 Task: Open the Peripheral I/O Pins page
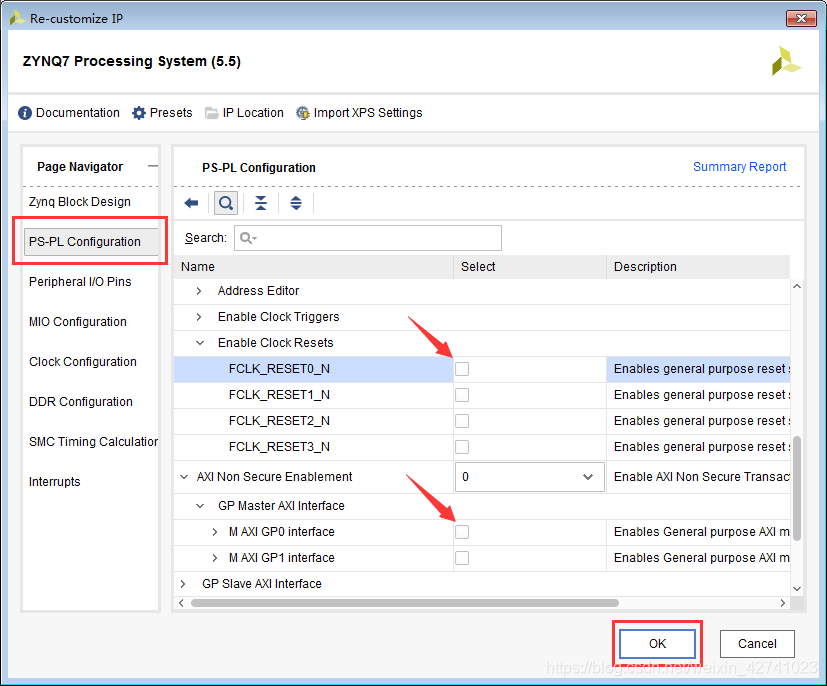(80, 282)
